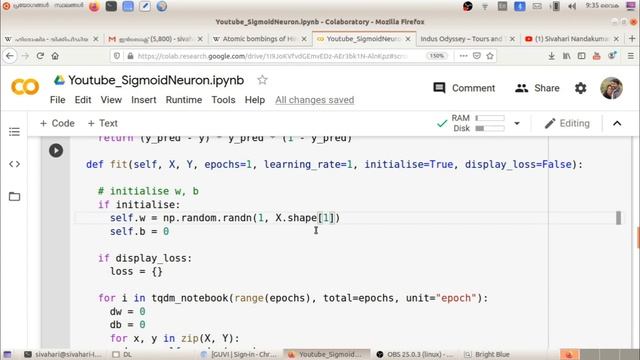Viewport: 640px width, 360px height.
Task: Open the Tools menu
Action: (x=223, y=100)
